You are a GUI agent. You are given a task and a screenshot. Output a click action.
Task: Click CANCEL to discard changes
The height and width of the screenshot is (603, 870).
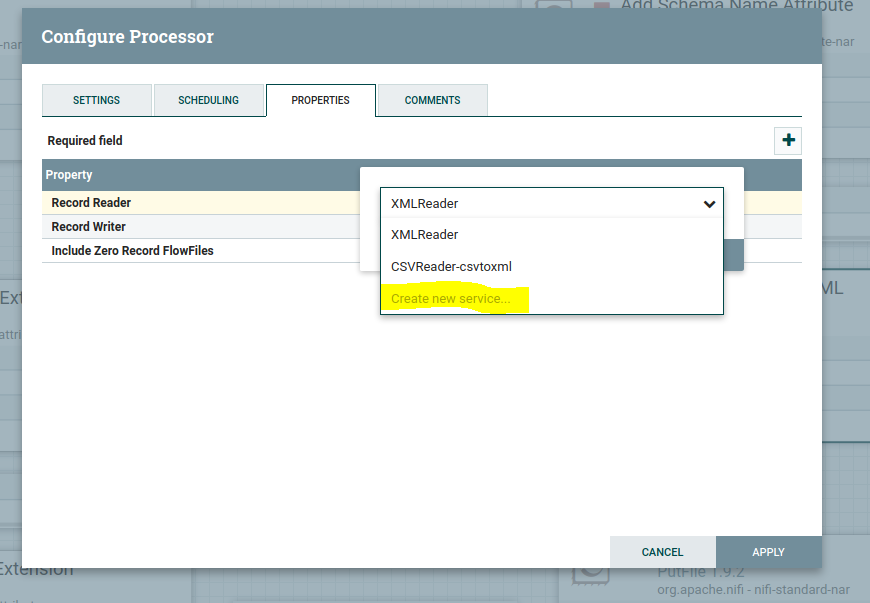662,552
